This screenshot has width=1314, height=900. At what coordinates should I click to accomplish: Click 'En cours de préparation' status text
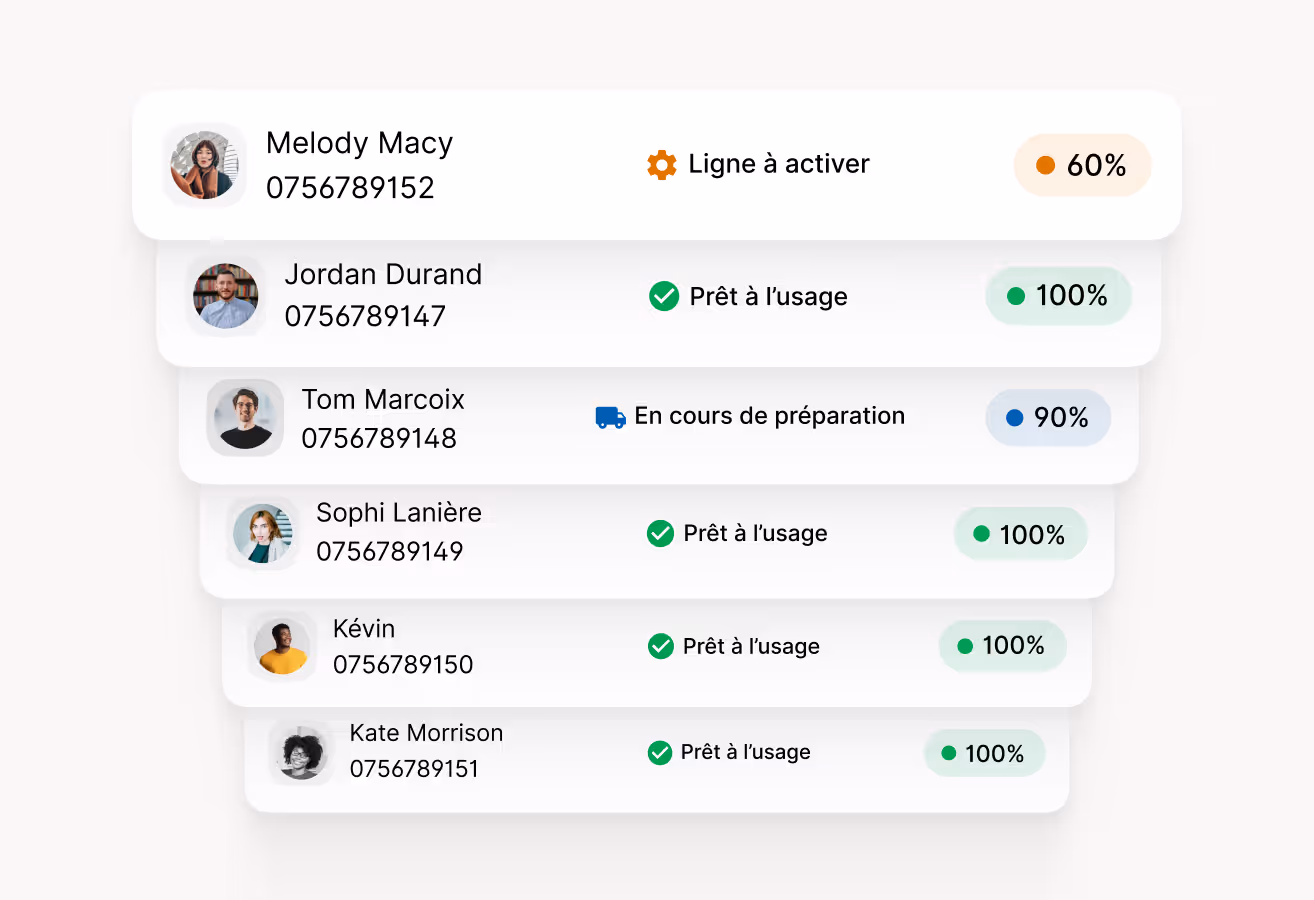[770, 416]
